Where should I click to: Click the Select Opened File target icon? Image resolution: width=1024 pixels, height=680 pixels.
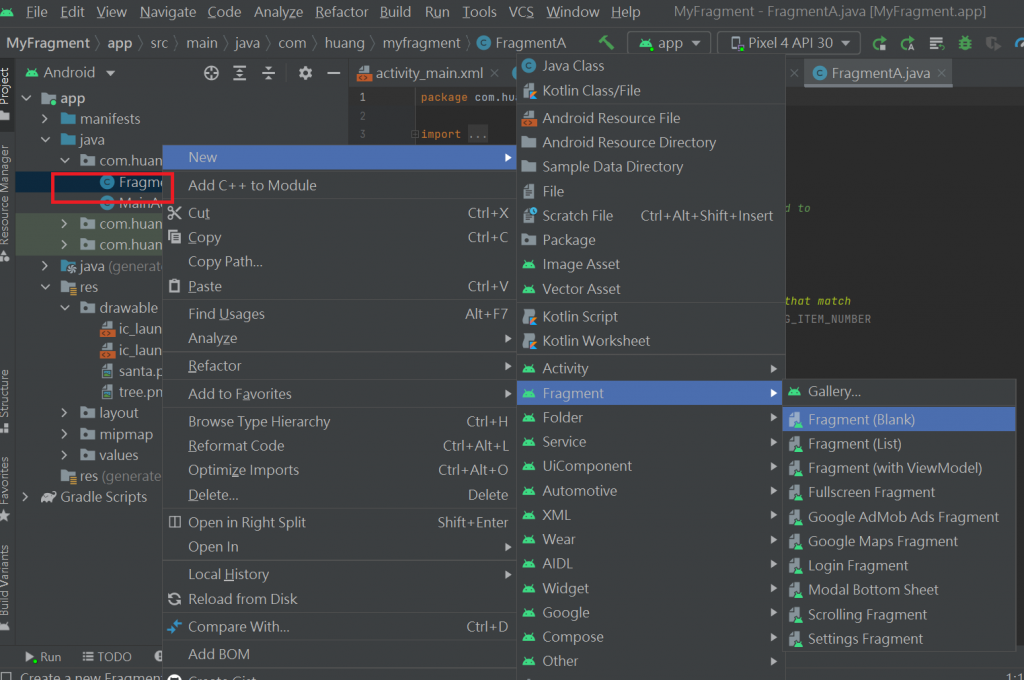point(211,73)
